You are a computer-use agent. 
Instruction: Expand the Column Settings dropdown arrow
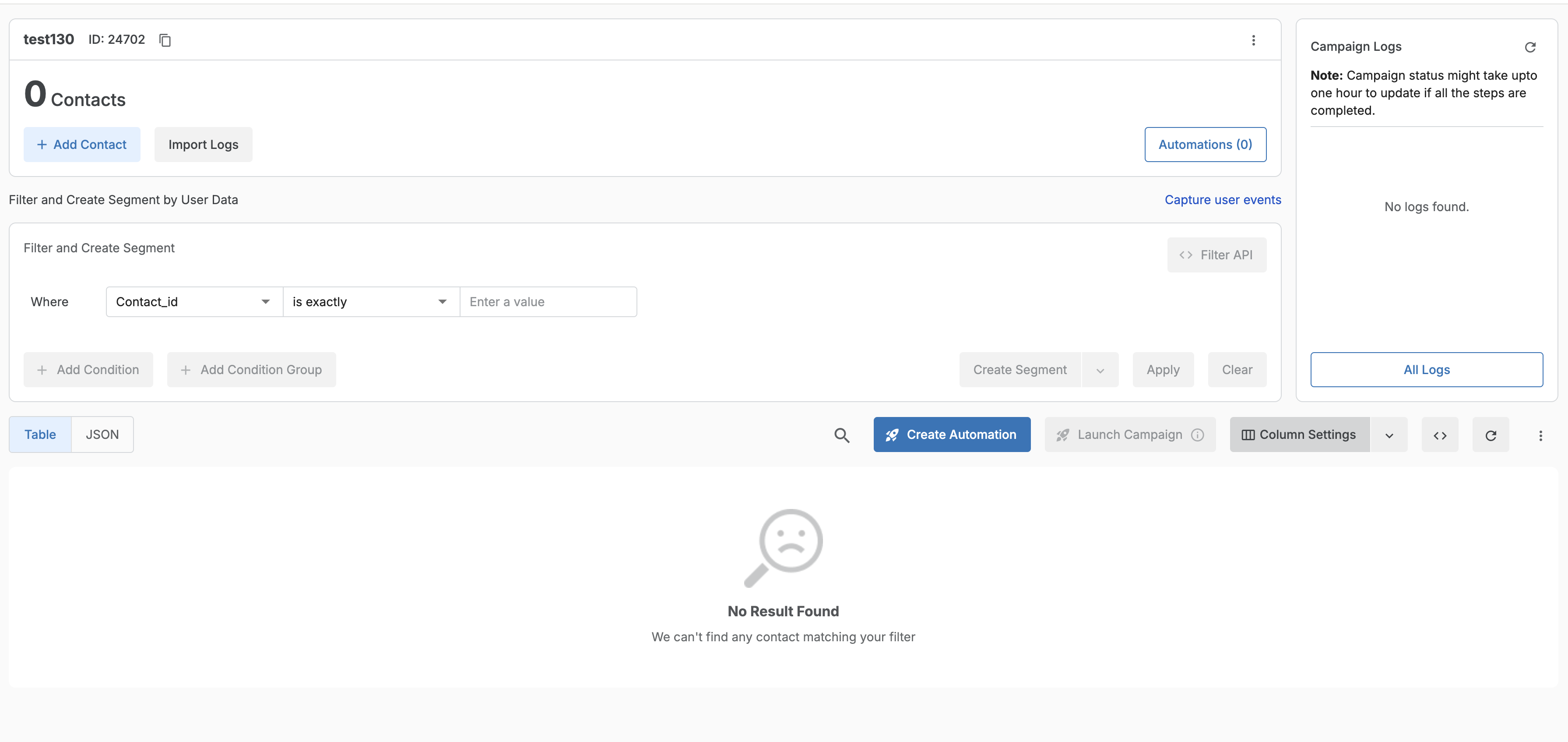(1389, 435)
